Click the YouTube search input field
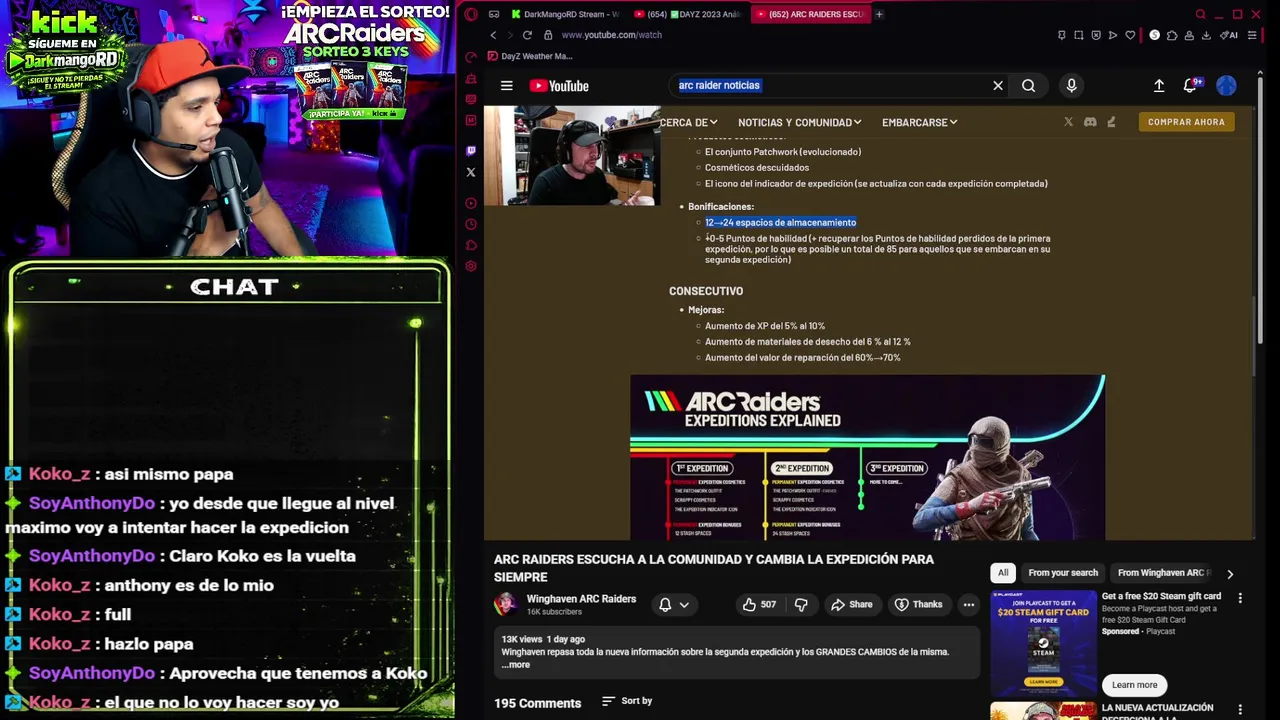Screen dimensions: 1280x720 pos(833,86)
